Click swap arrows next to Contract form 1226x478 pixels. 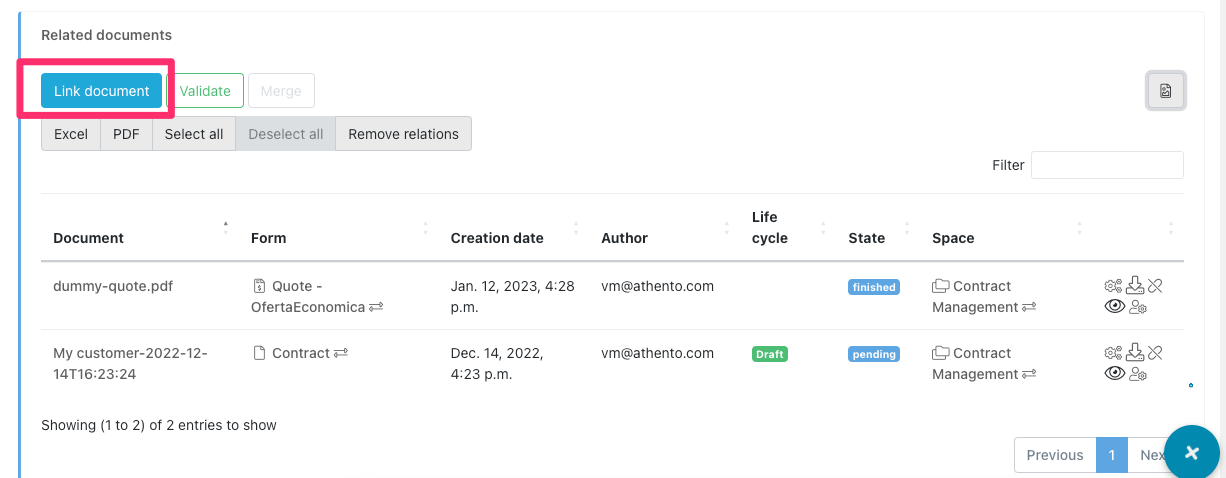click(x=341, y=353)
